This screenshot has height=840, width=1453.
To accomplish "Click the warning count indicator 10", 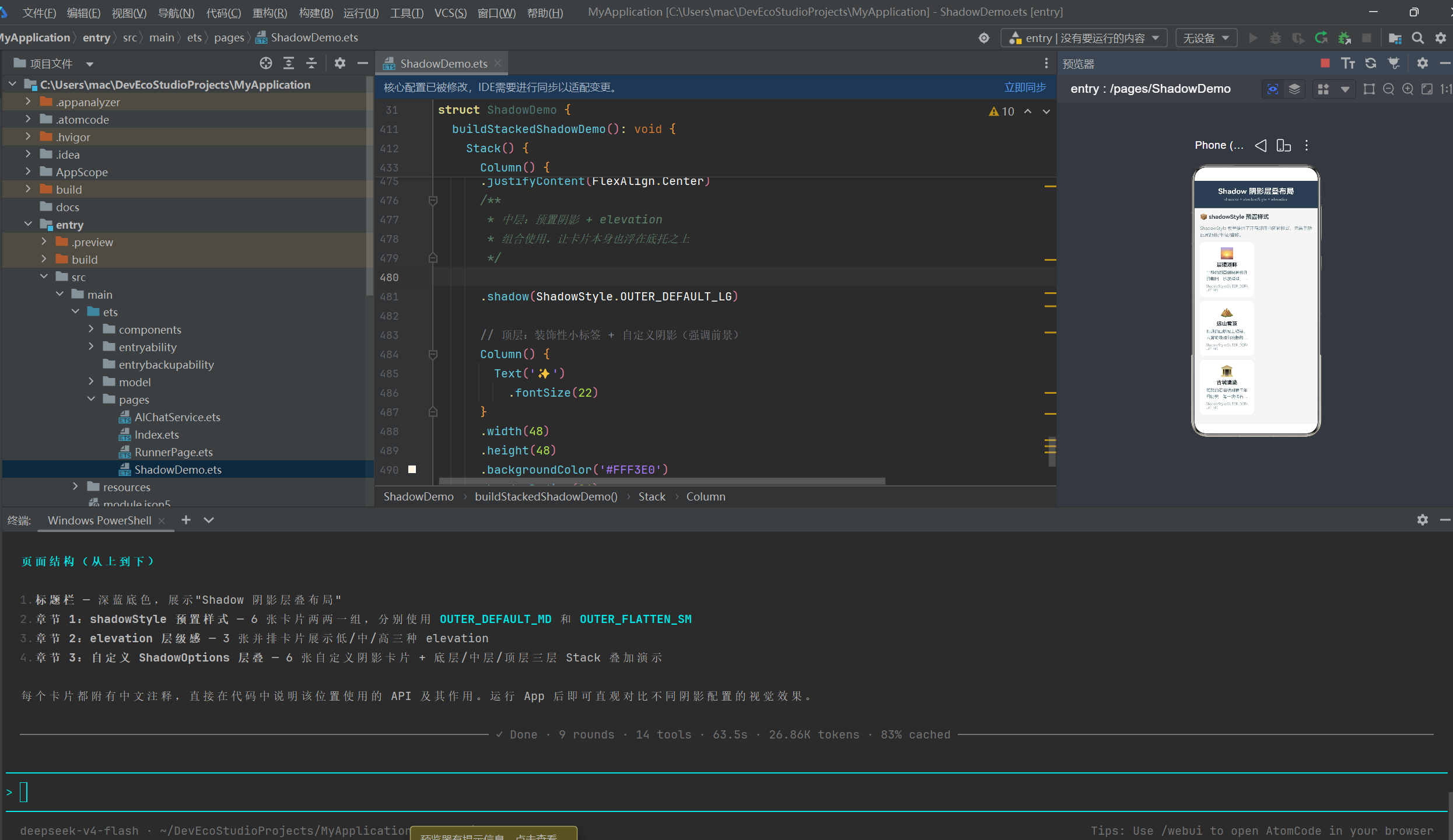I will point(1002,111).
